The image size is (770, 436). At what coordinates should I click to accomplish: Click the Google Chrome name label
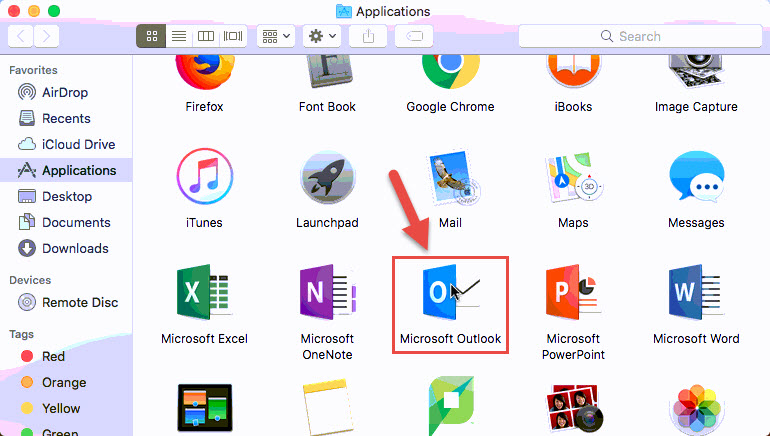pyautogui.click(x=450, y=107)
